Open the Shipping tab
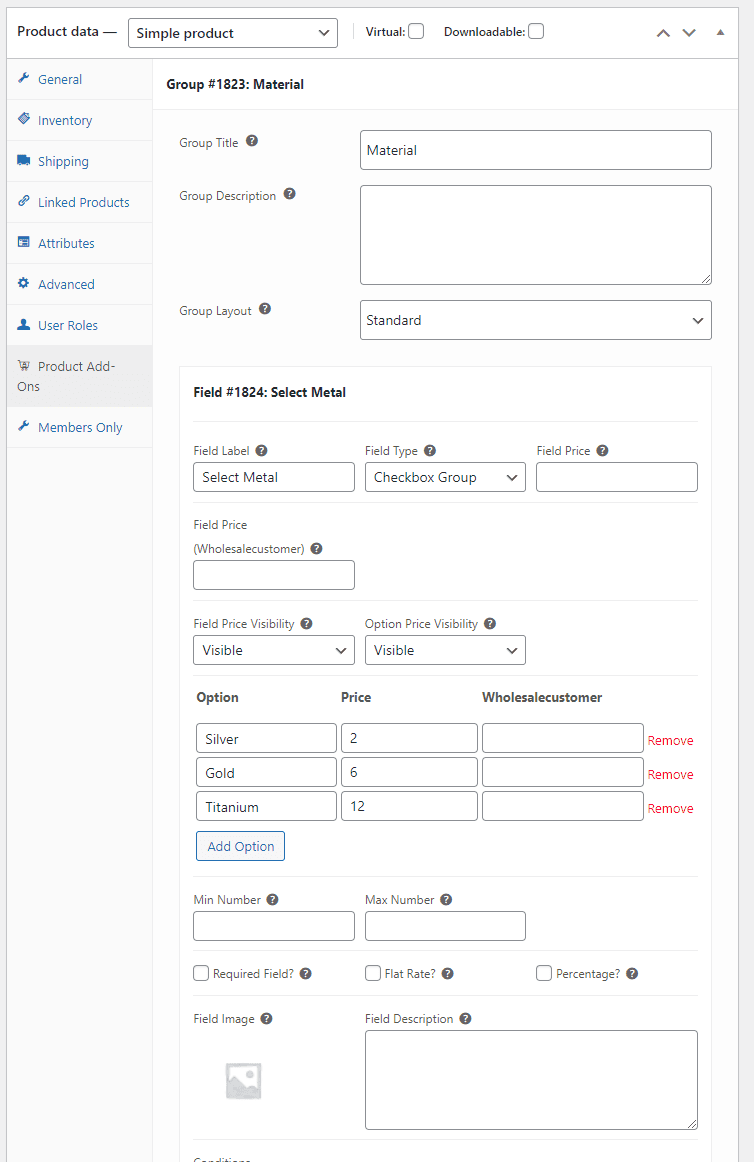The height and width of the screenshot is (1162, 754). tap(80, 161)
